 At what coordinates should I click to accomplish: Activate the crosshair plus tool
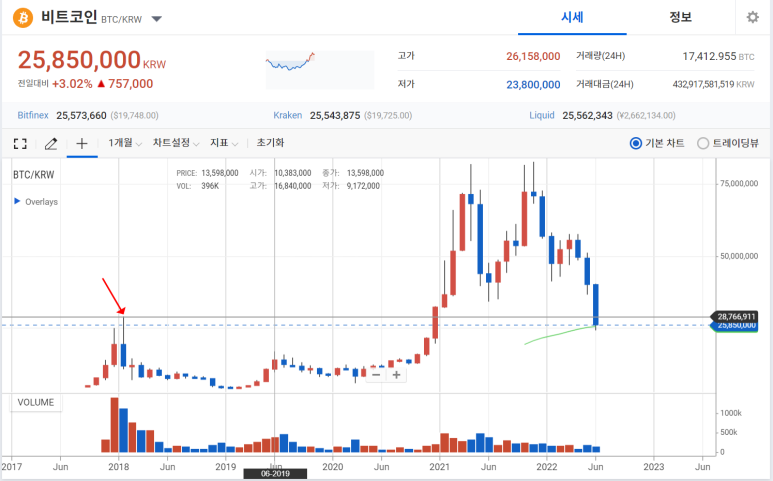82,143
